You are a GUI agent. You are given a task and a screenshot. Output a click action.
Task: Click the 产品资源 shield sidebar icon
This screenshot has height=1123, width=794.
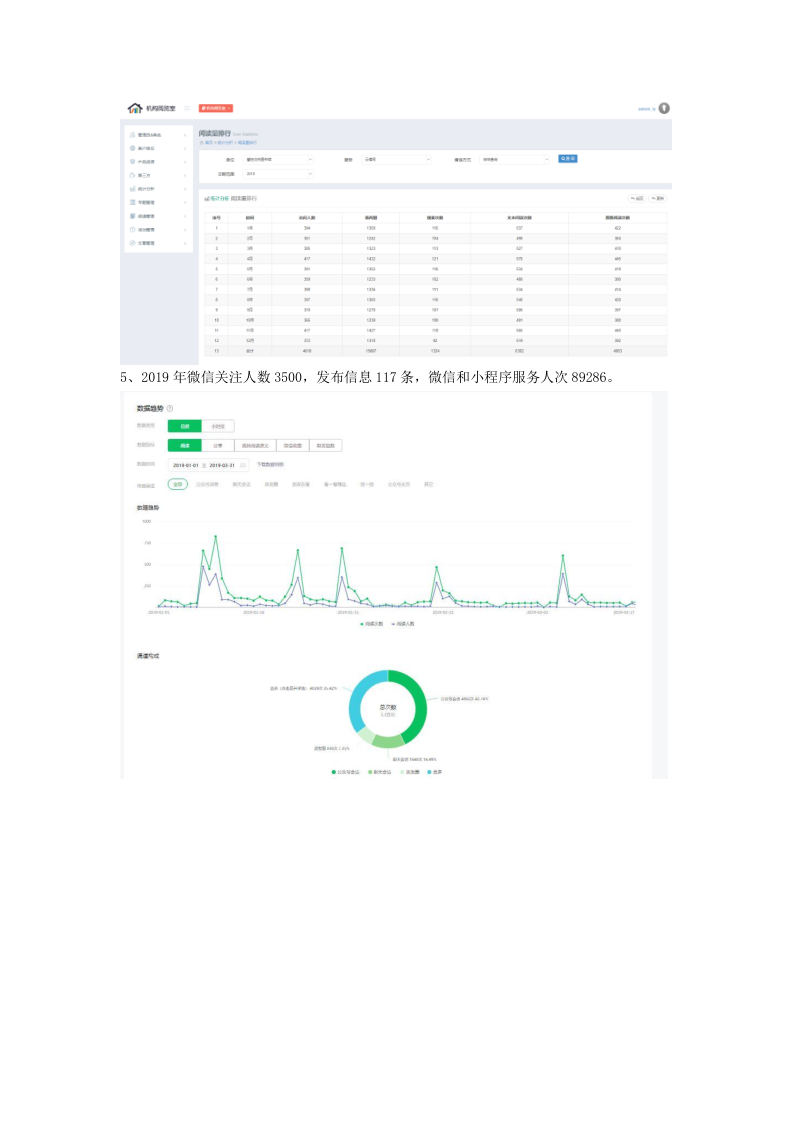tap(132, 162)
